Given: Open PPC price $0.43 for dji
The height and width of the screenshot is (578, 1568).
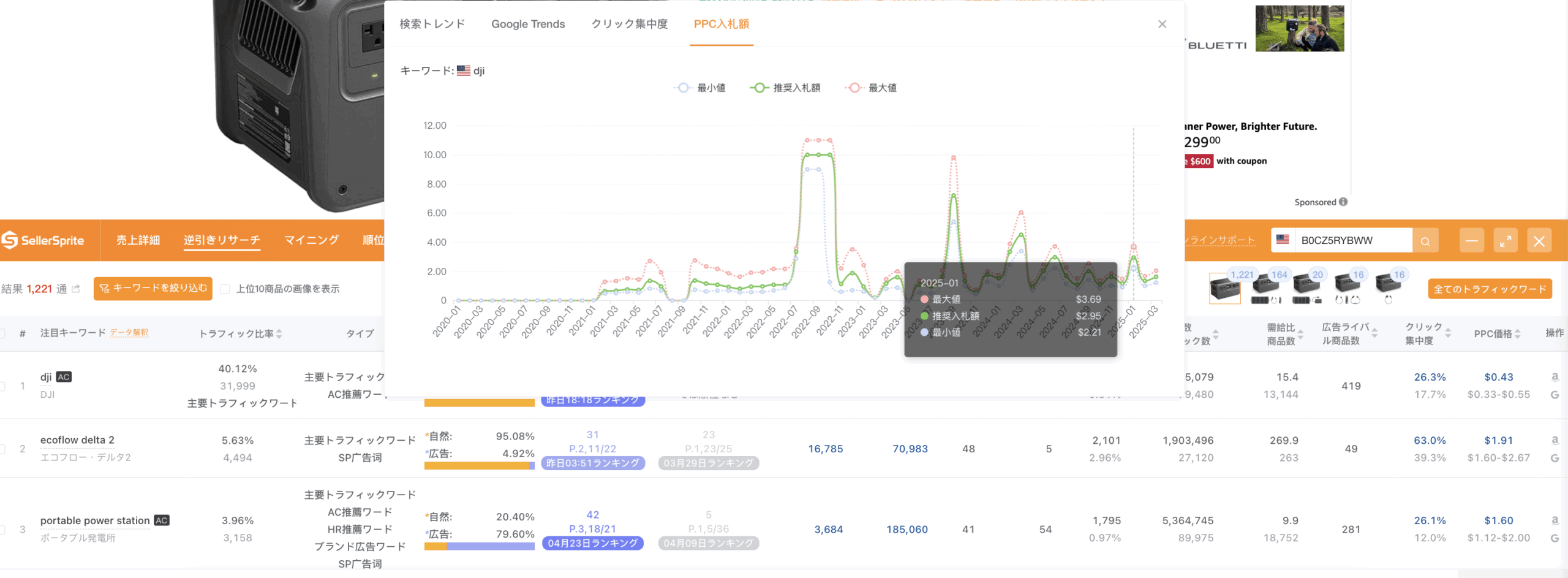Looking at the screenshot, I should pos(1499,377).
